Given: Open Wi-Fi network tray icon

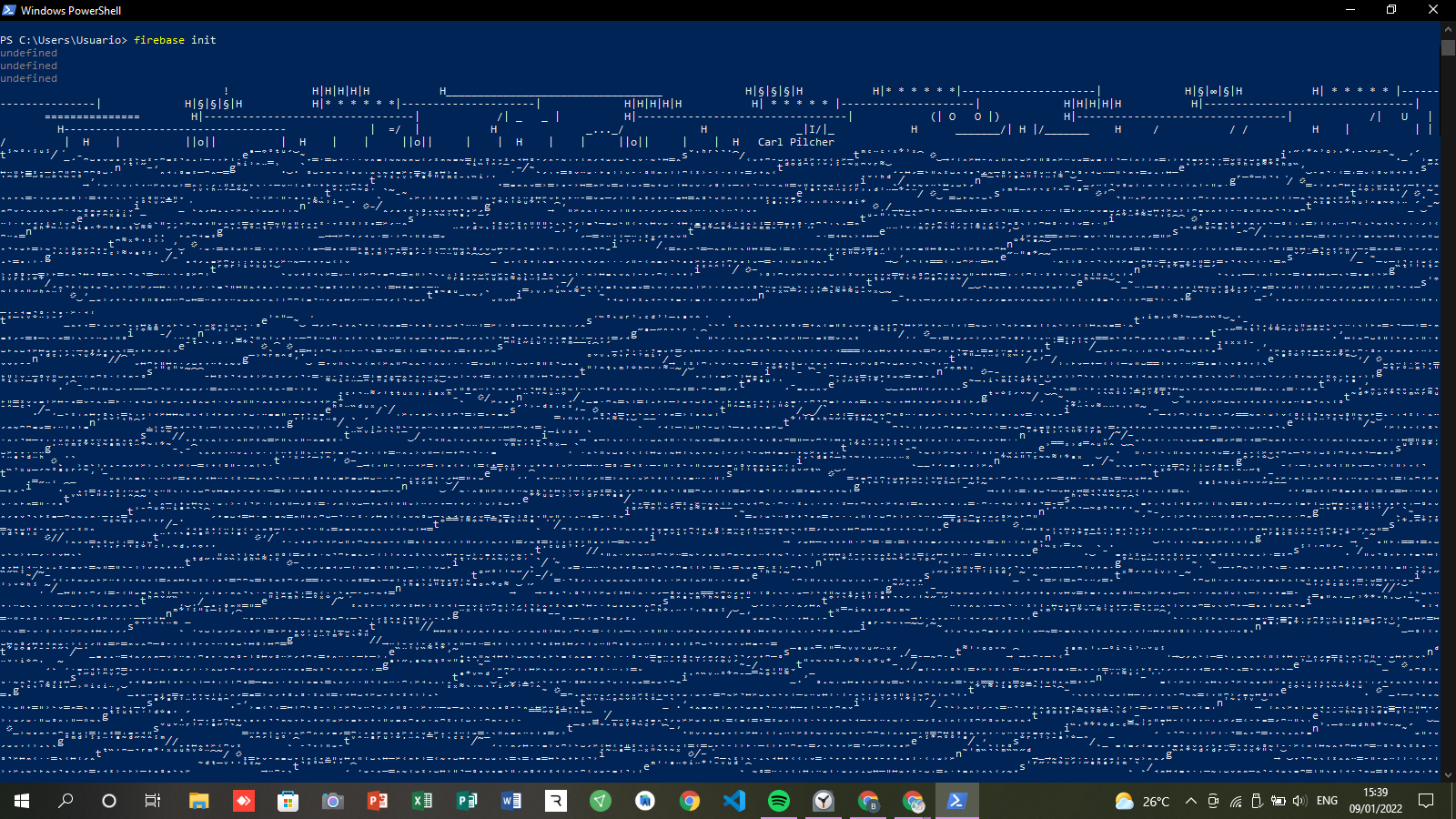Looking at the screenshot, I should 1236,801.
